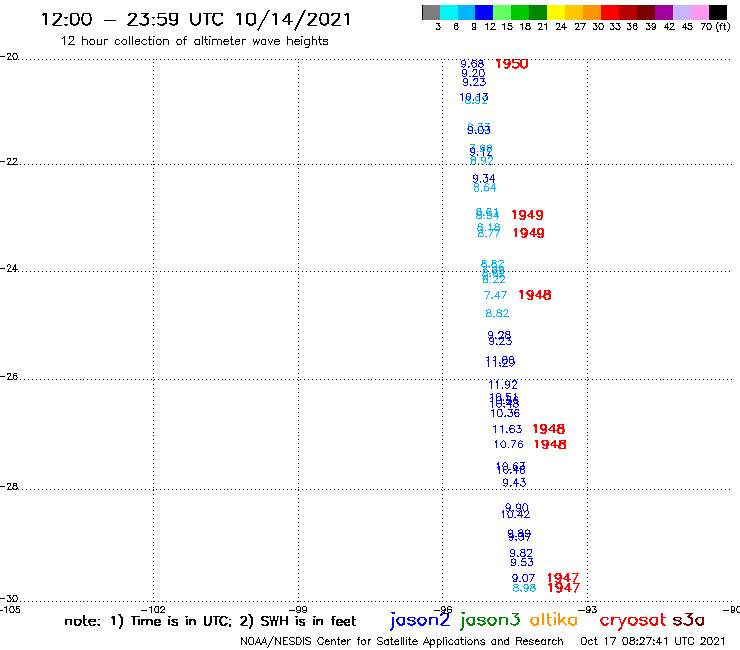The height and width of the screenshot is (650, 740).
Task: Click the -30 latitude axis label
Action: (9, 598)
